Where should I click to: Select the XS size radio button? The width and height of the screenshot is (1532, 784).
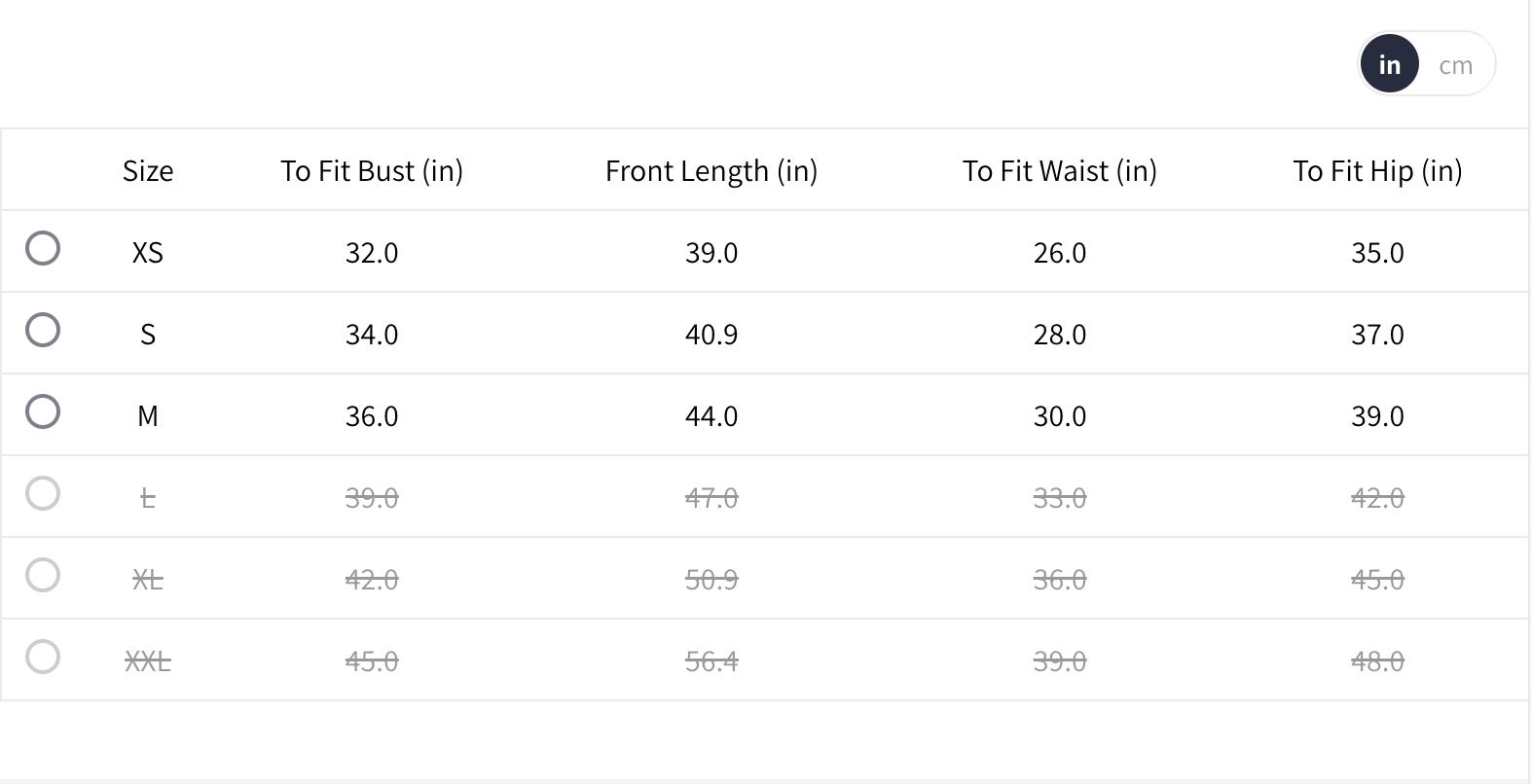click(43, 248)
